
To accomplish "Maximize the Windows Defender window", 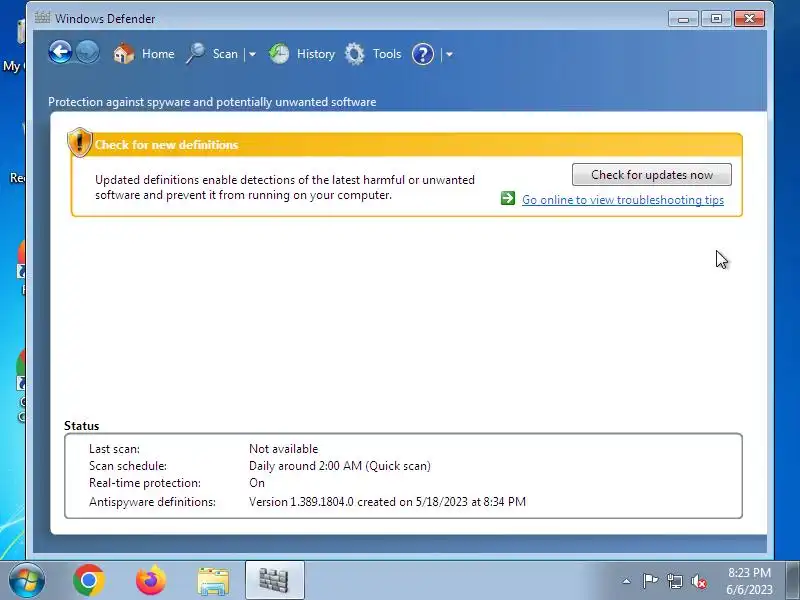I will (716, 19).
